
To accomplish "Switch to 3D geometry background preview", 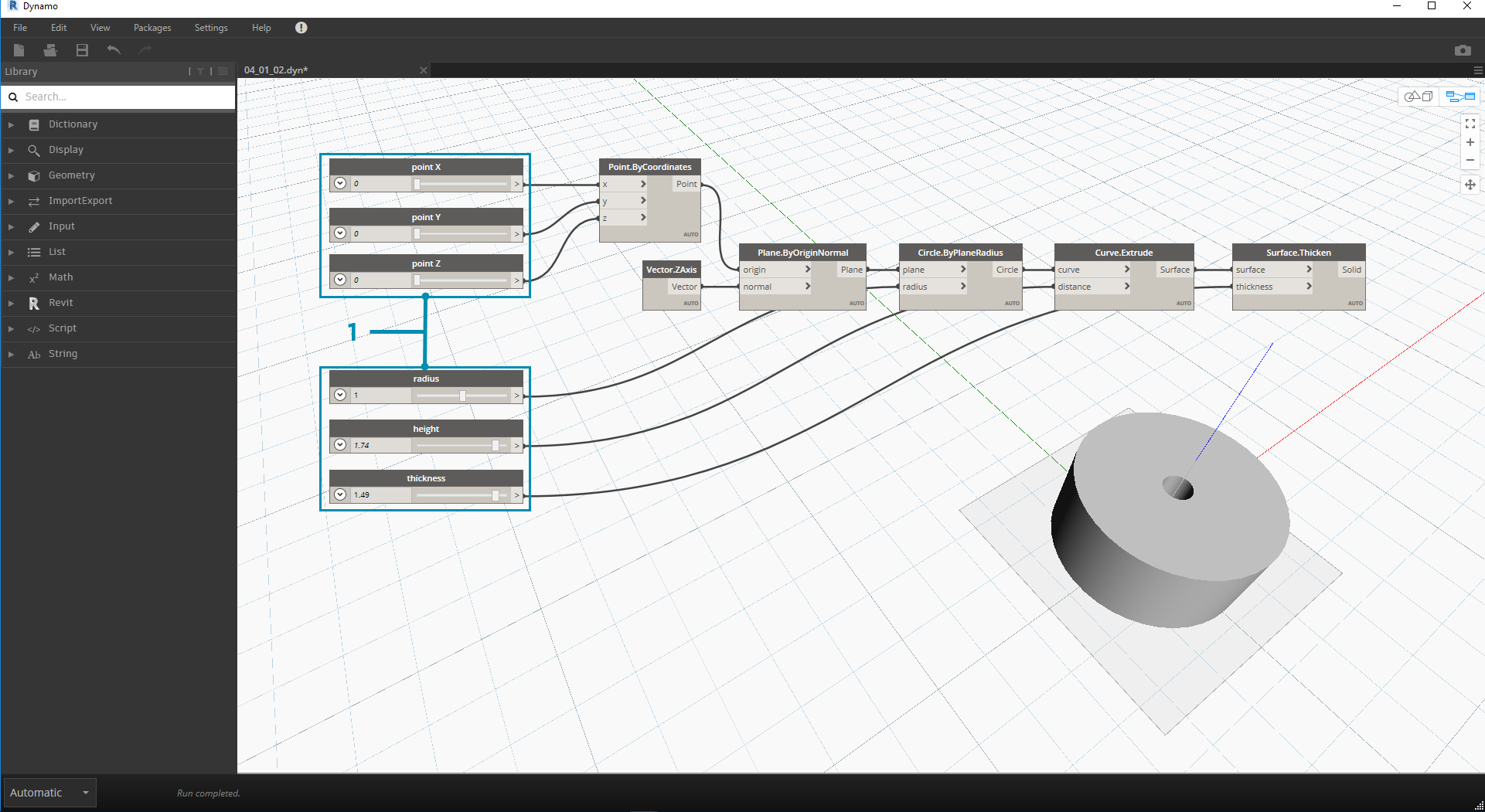I will click(x=1419, y=97).
